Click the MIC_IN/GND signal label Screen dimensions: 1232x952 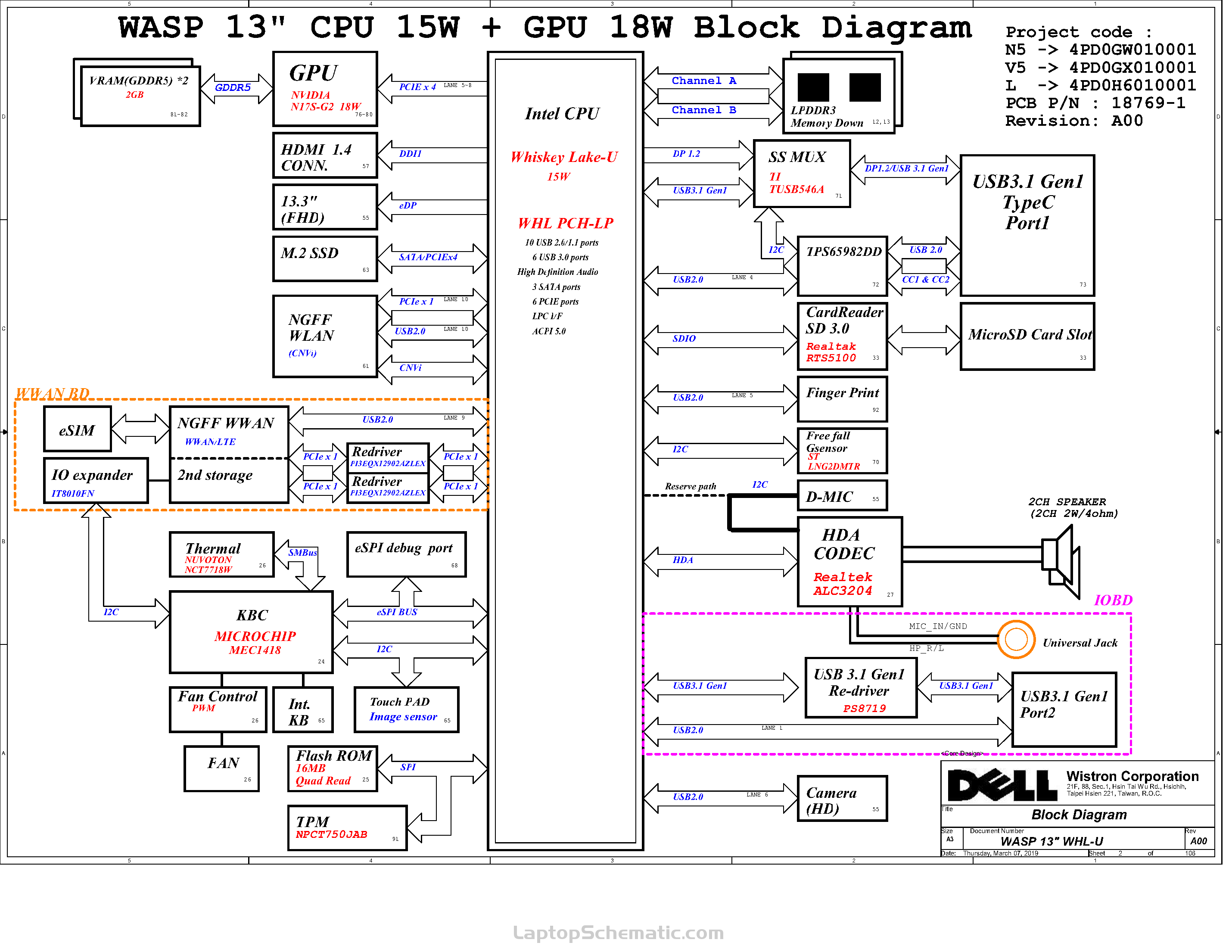938,626
